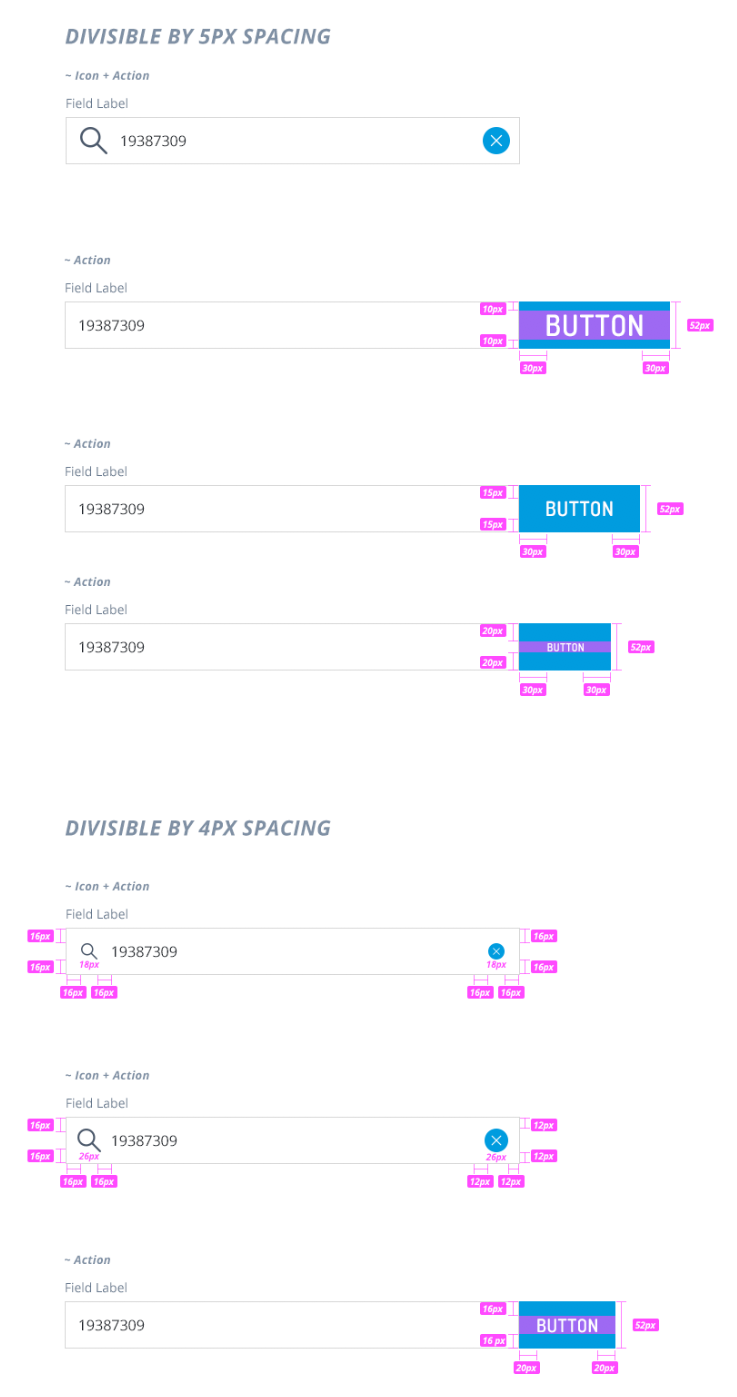The image size is (737, 1397).
Task: Click the Field Label text above the top search field
Action: [x=96, y=103]
